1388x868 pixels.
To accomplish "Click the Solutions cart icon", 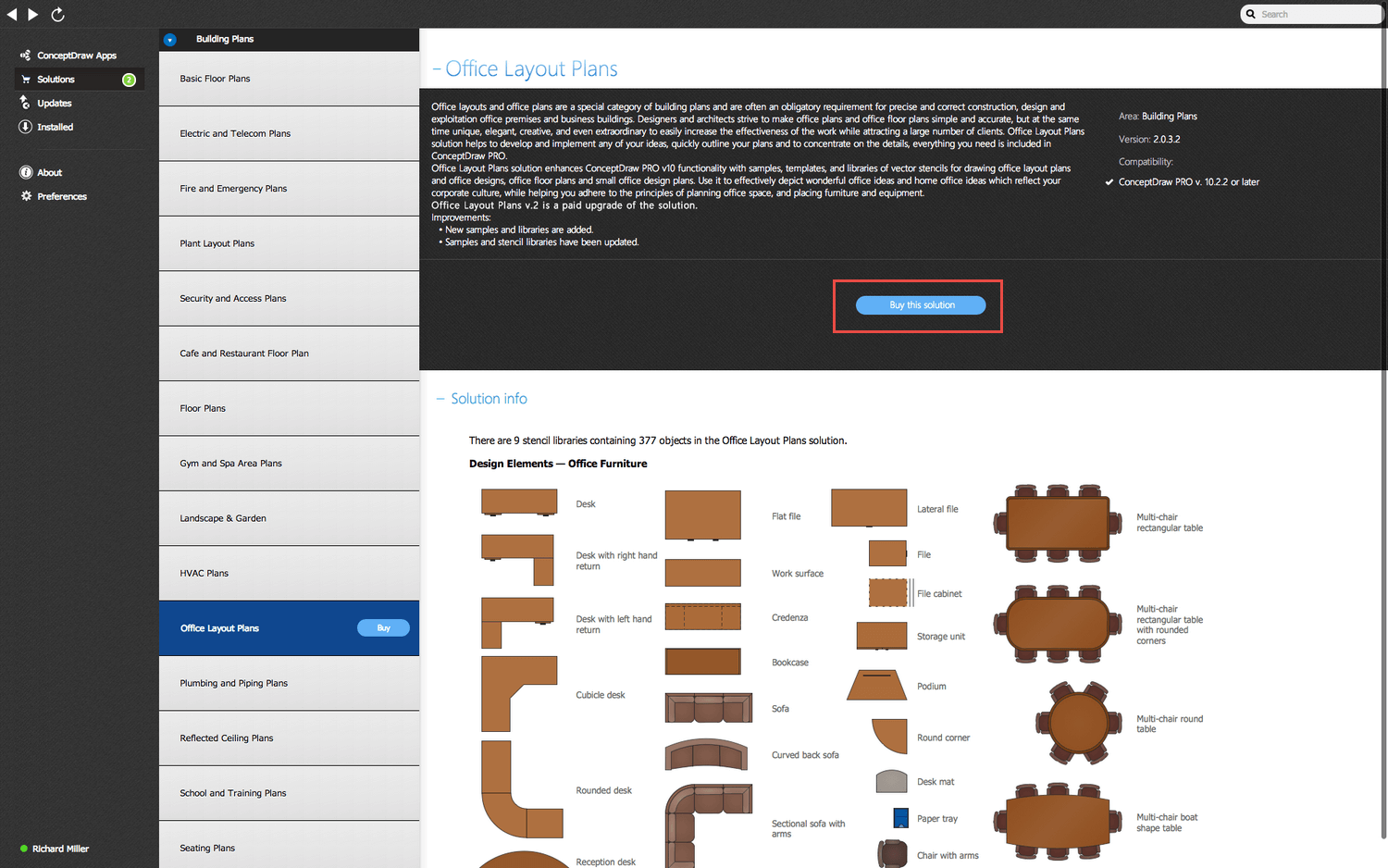I will (26, 80).
